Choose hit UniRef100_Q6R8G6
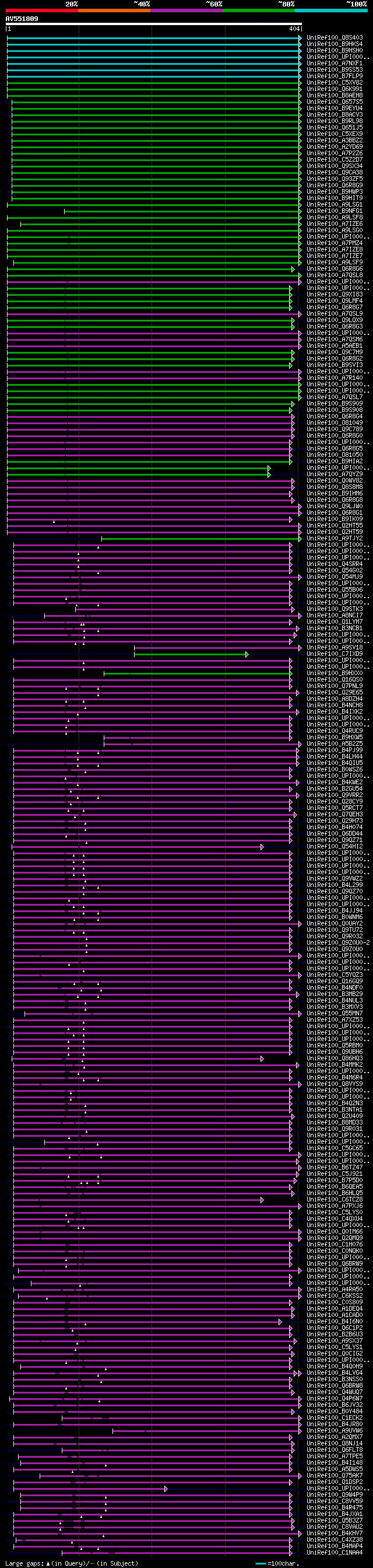The height and width of the screenshot is (1568, 373). (335, 268)
